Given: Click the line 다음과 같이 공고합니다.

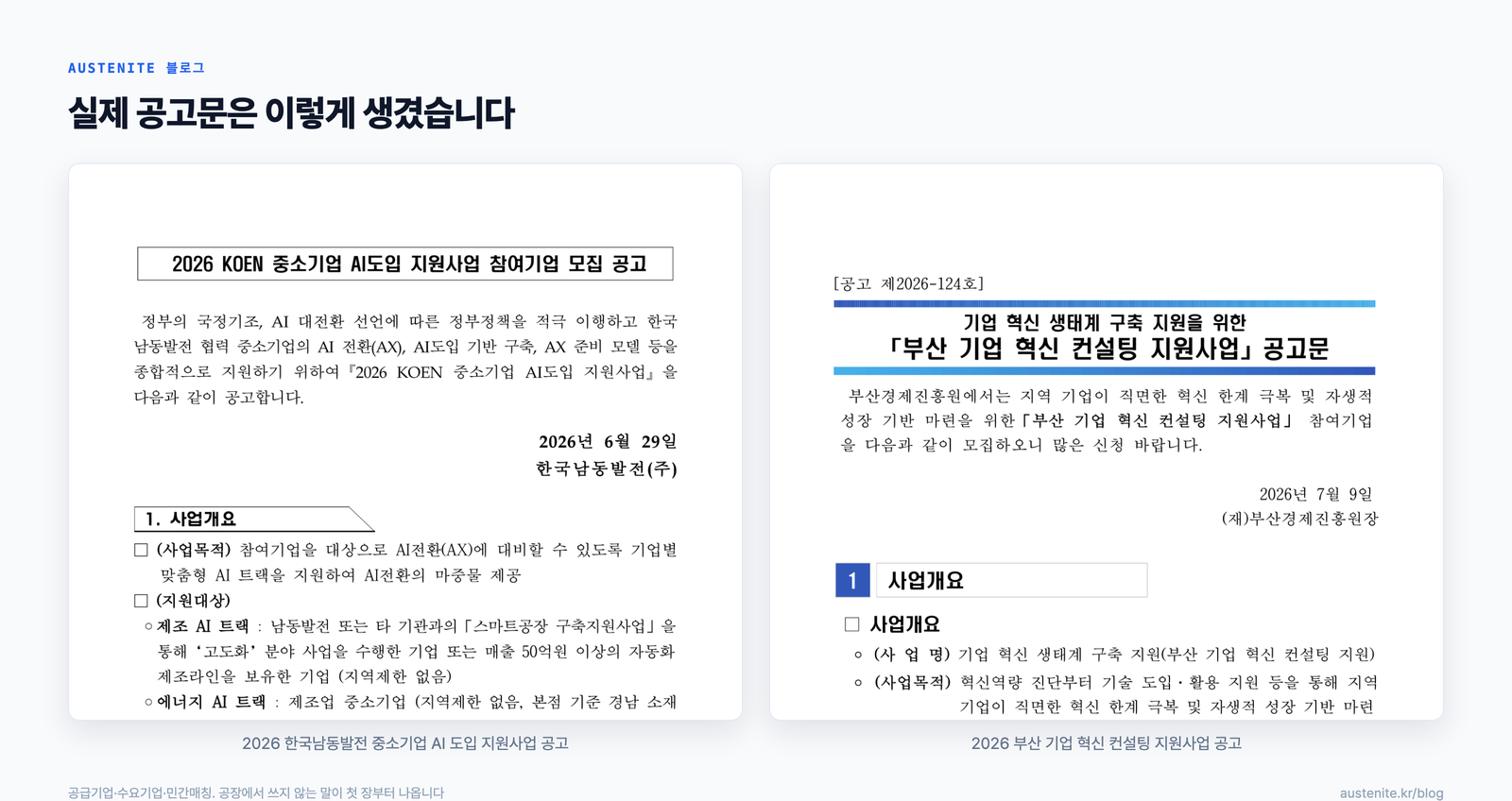Looking at the screenshot, I should tap(219, 398).
